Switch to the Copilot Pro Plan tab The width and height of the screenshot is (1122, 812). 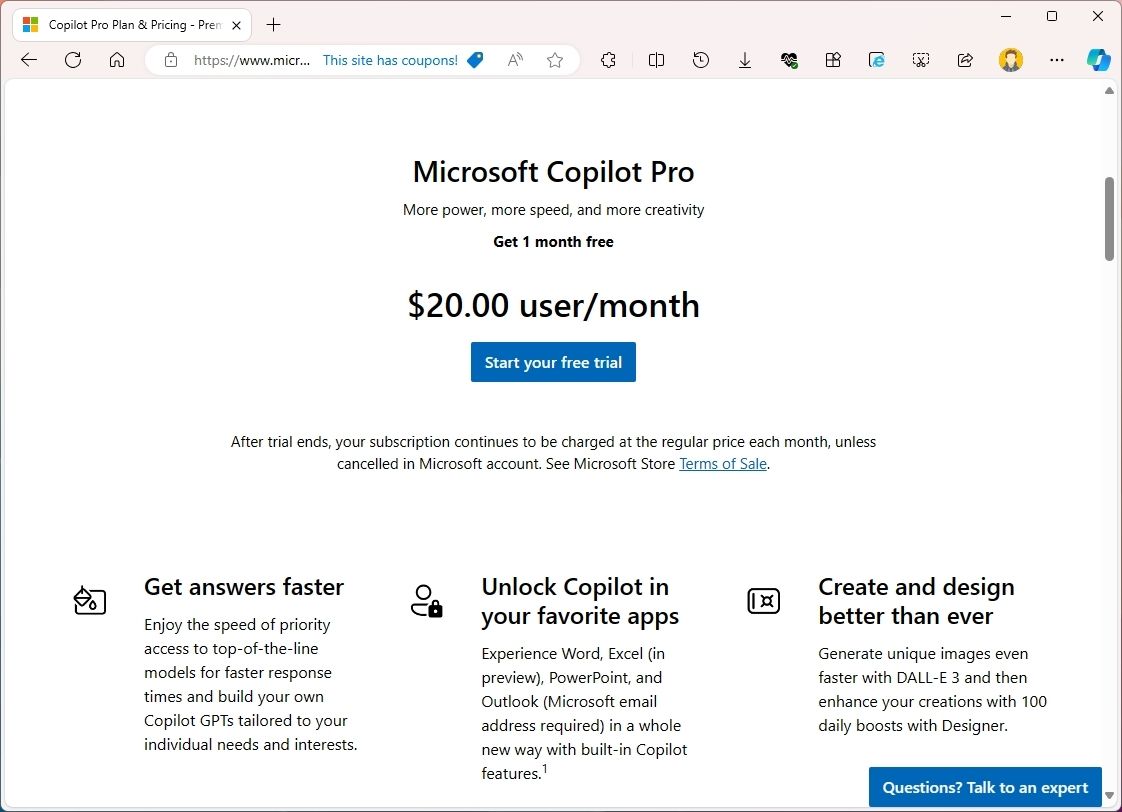point(130,24)
